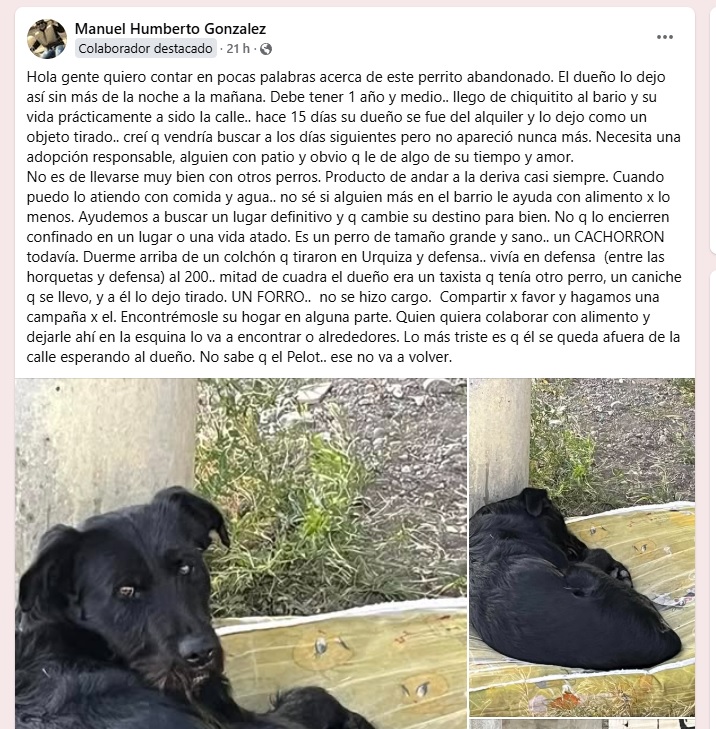Click the word CACHORRON in the post text
The image size is (716, 729).
[619, 237]
